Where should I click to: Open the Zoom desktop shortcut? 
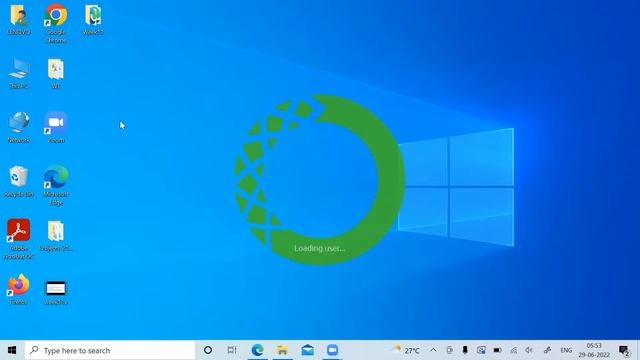pyautogui.click(x=56, y=127)
